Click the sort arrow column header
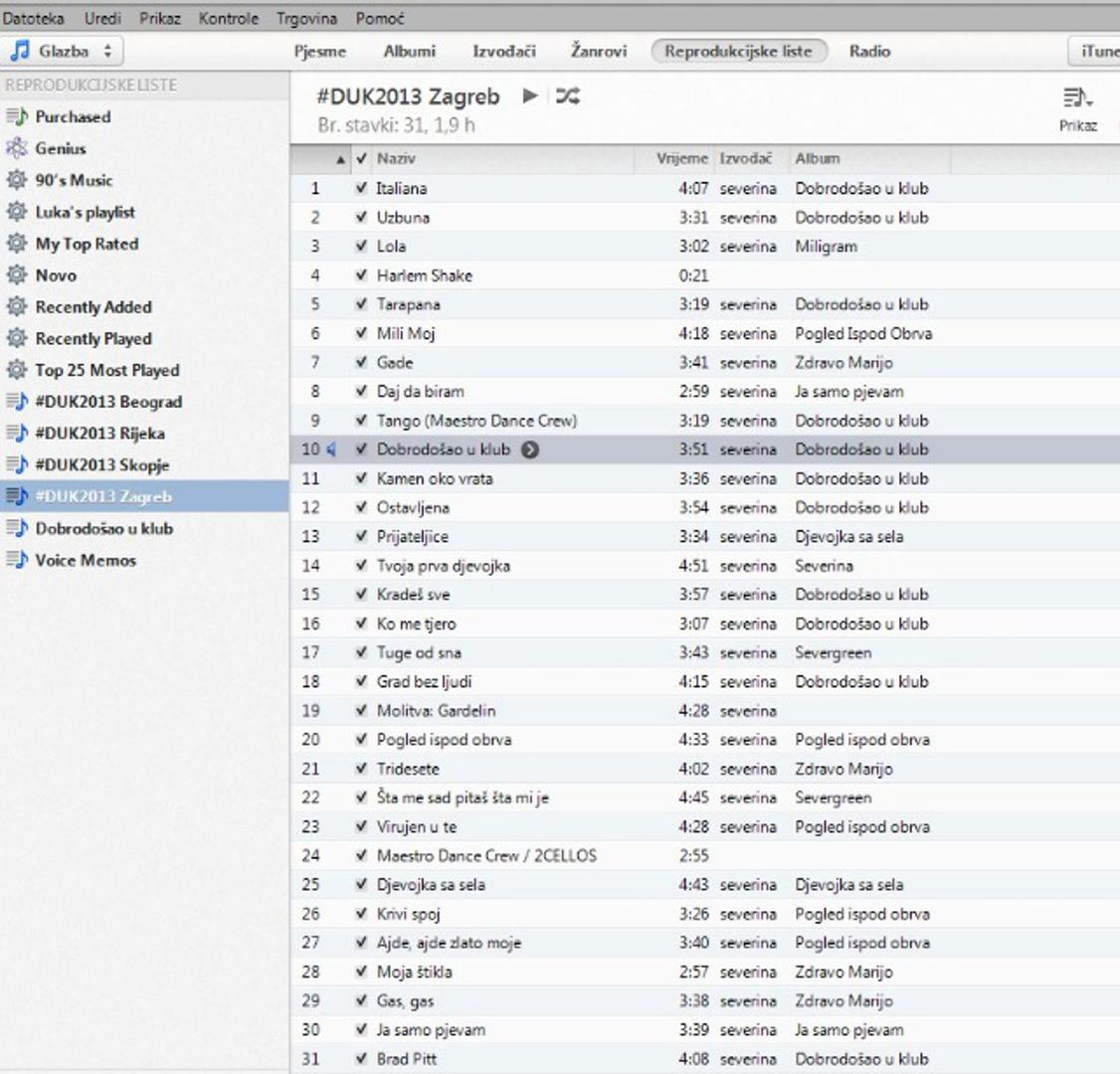This screenshot has width=1120, height=1074. [x=340, y=159]
